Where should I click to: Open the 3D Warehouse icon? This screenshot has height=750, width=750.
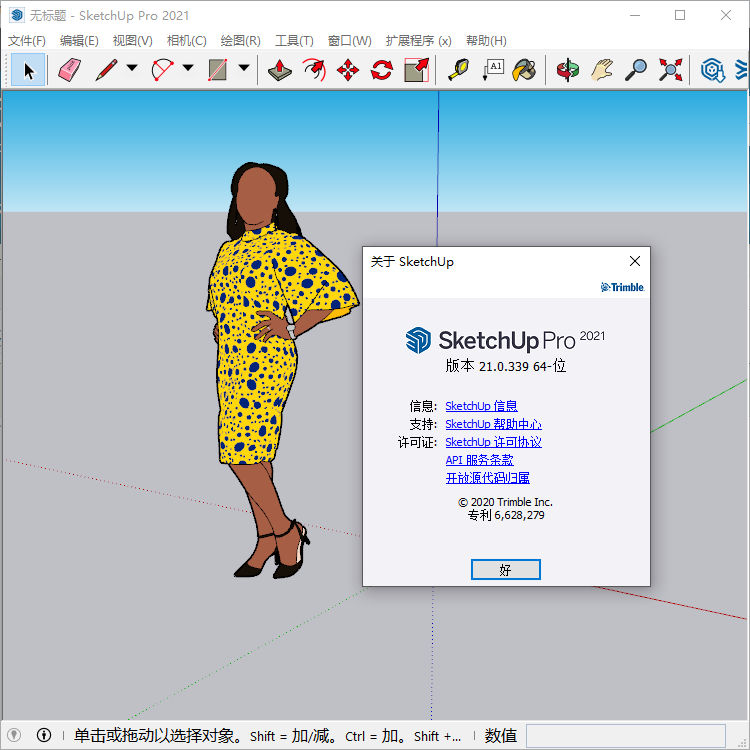pyautogui.click(x=713, y=70)
